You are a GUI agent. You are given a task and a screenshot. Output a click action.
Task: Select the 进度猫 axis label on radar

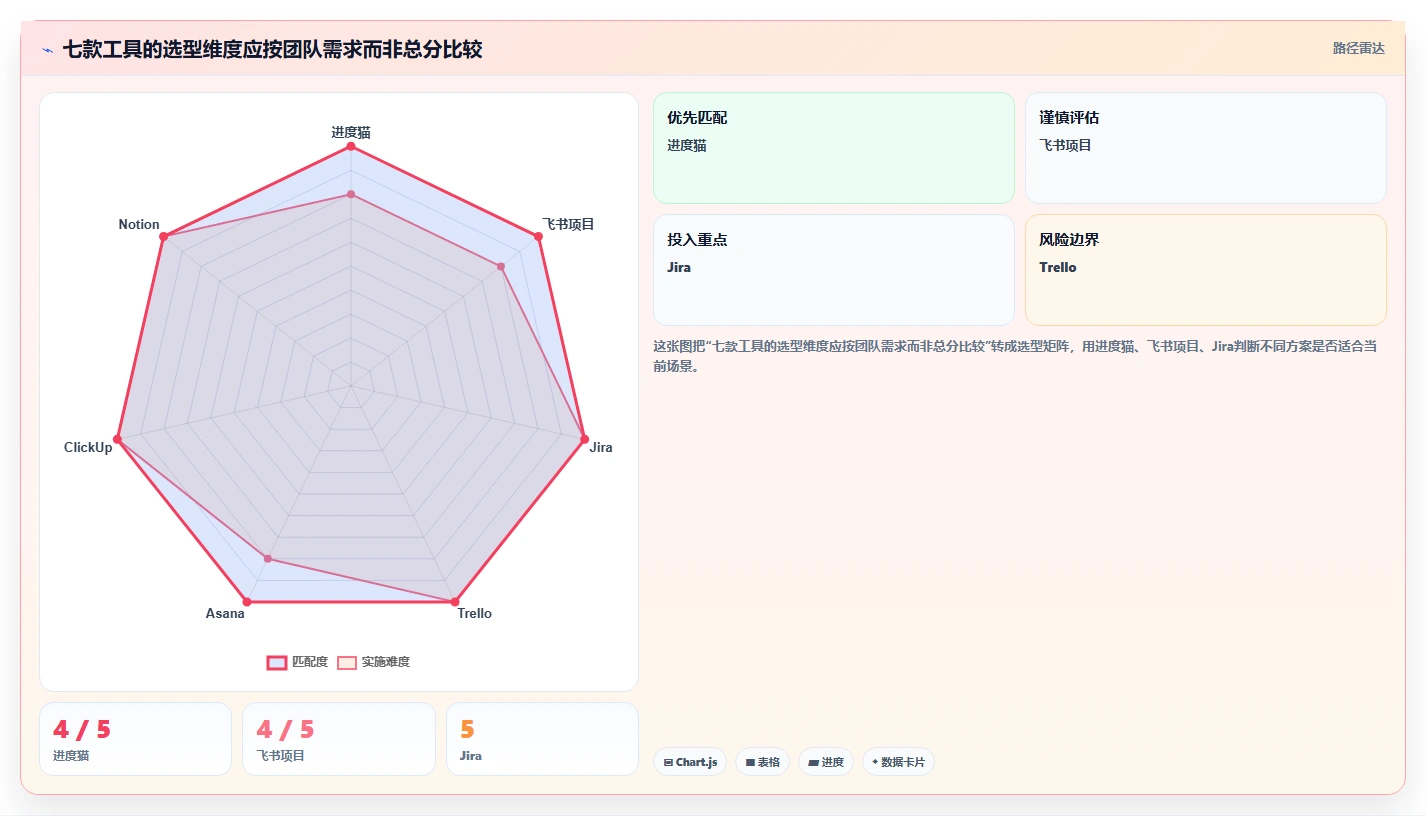click(351, 132)
